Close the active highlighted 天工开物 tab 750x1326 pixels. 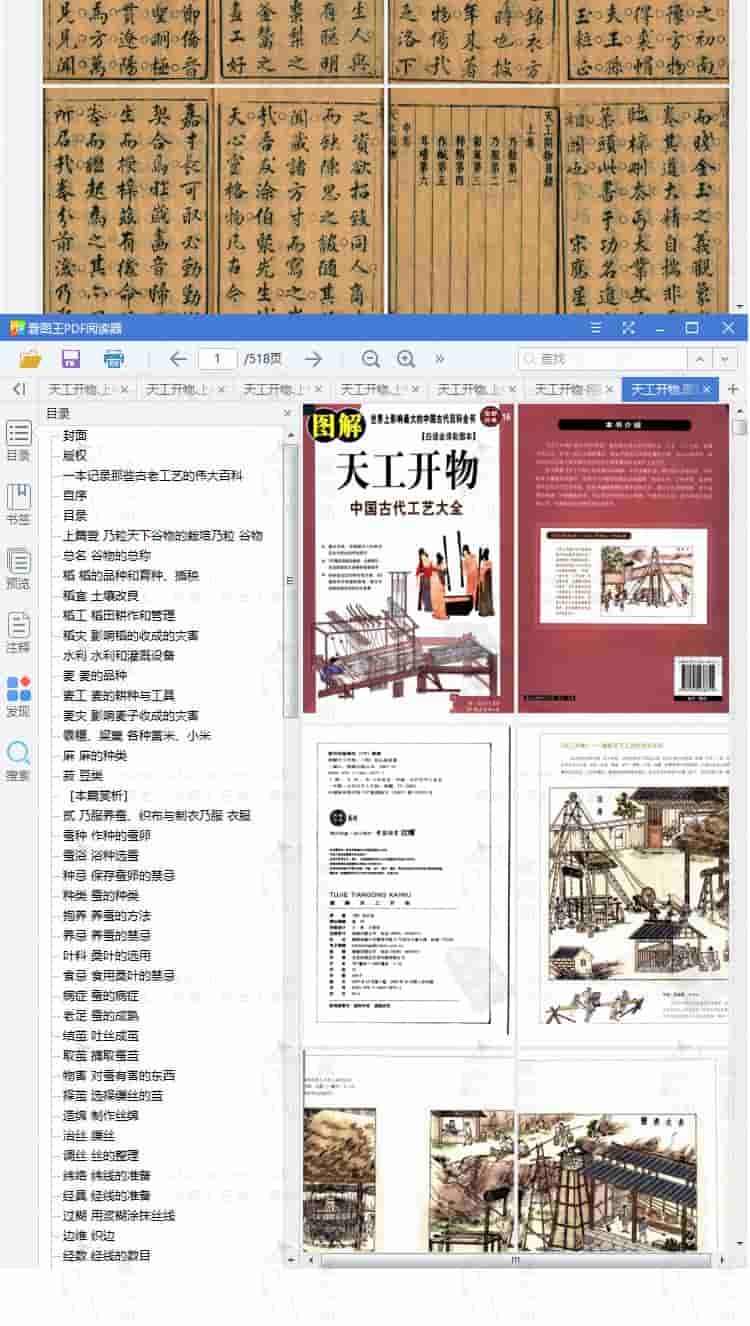click(707, 390)
